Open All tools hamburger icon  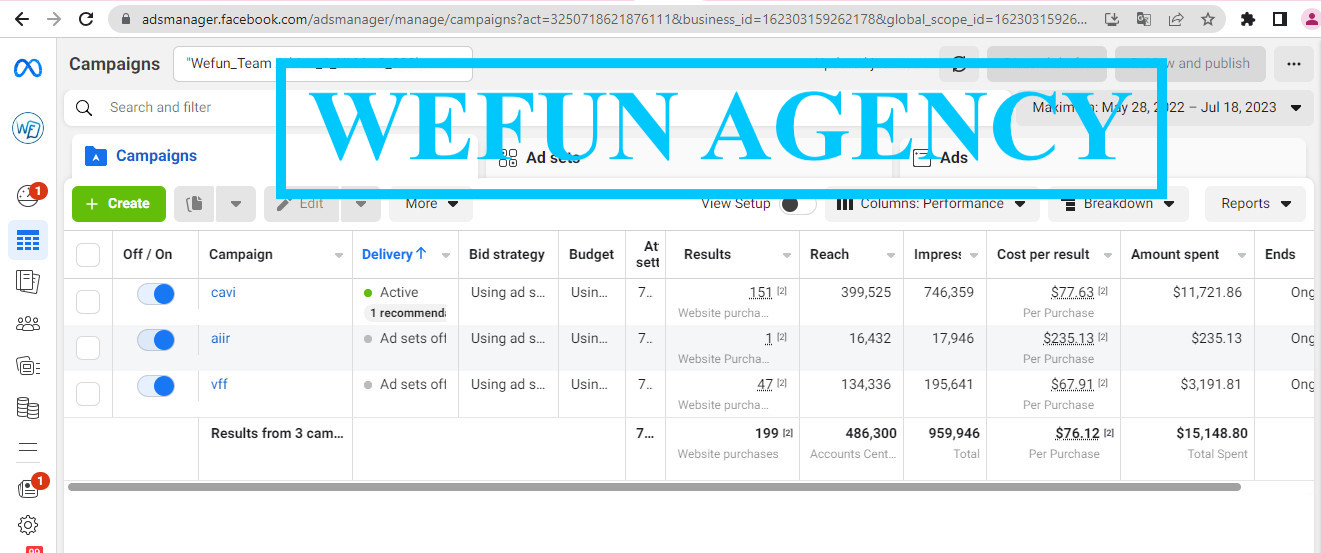pos(28,447)
